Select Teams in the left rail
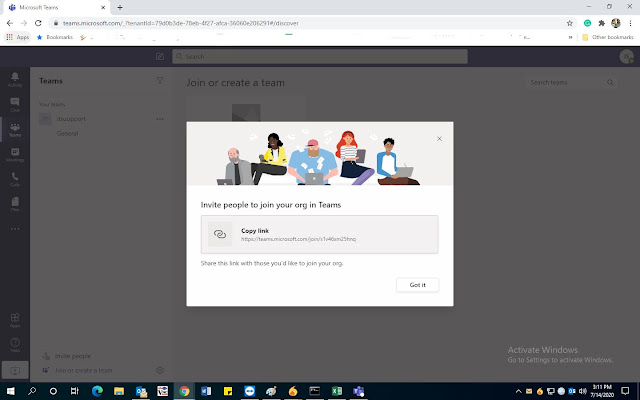Image resolution: width=640 pixels, height=400 pixels. [15, 129]
